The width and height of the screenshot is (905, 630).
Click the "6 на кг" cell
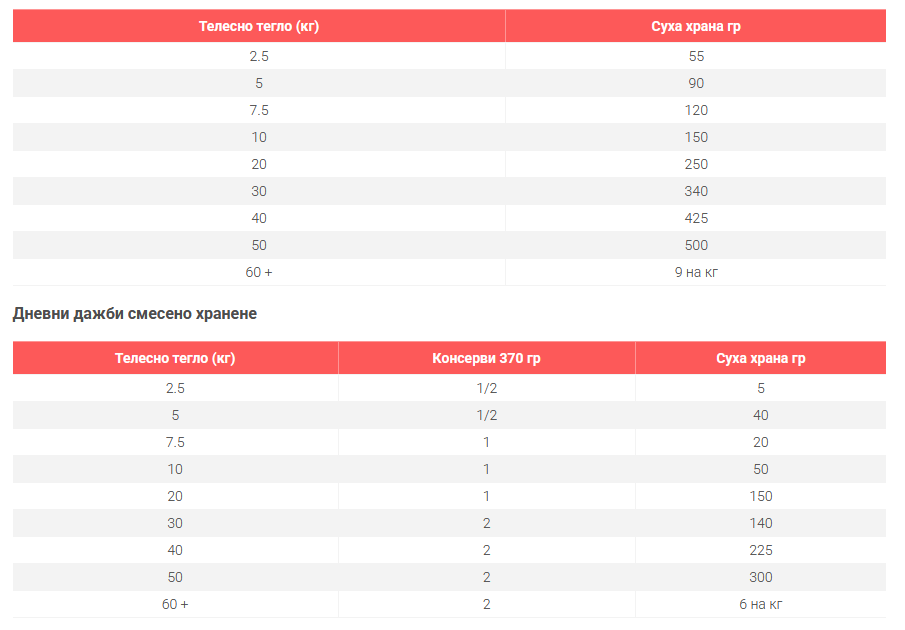point(761,604)
